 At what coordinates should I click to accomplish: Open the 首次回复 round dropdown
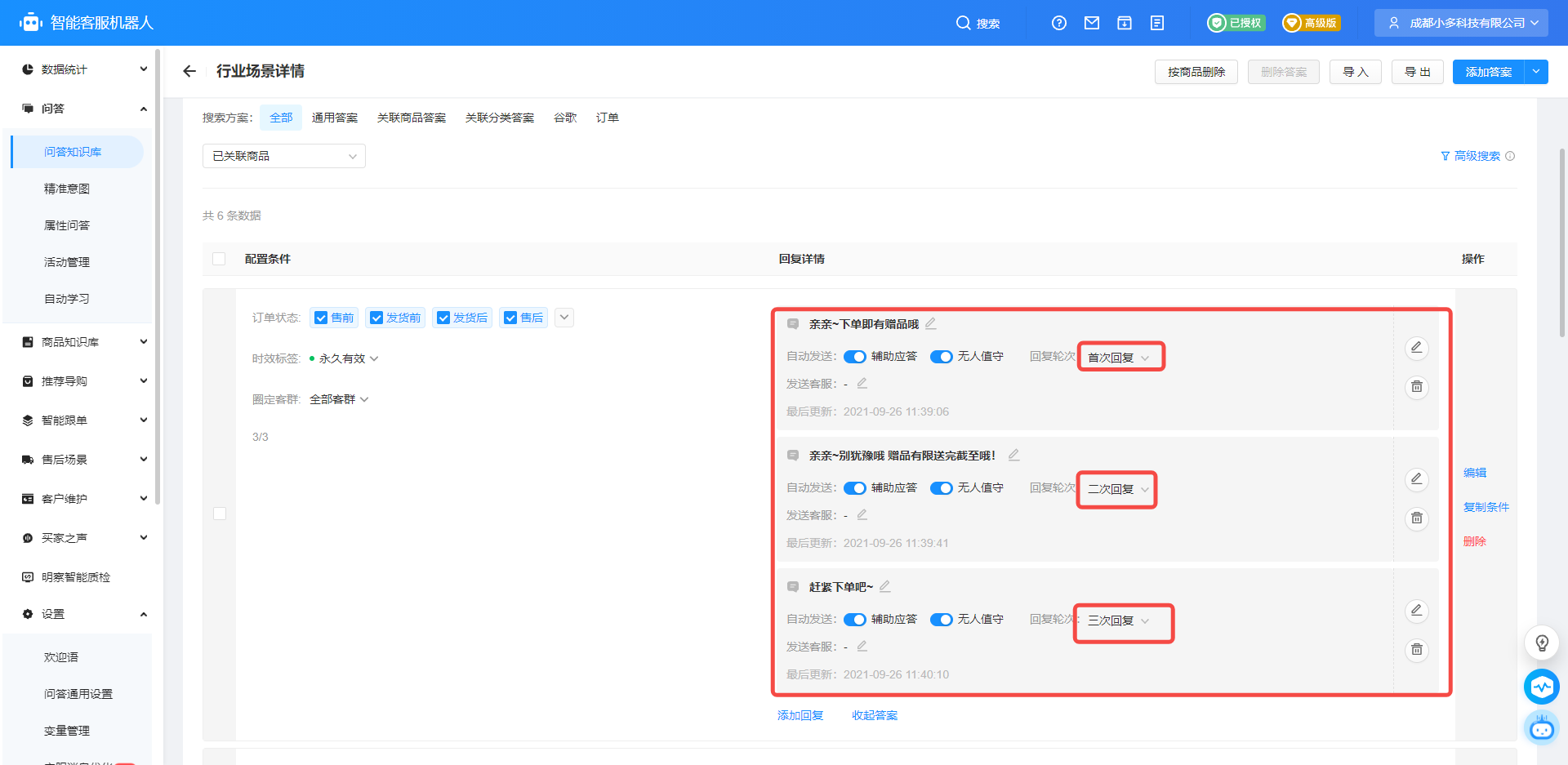click(x=1119, y=358)
